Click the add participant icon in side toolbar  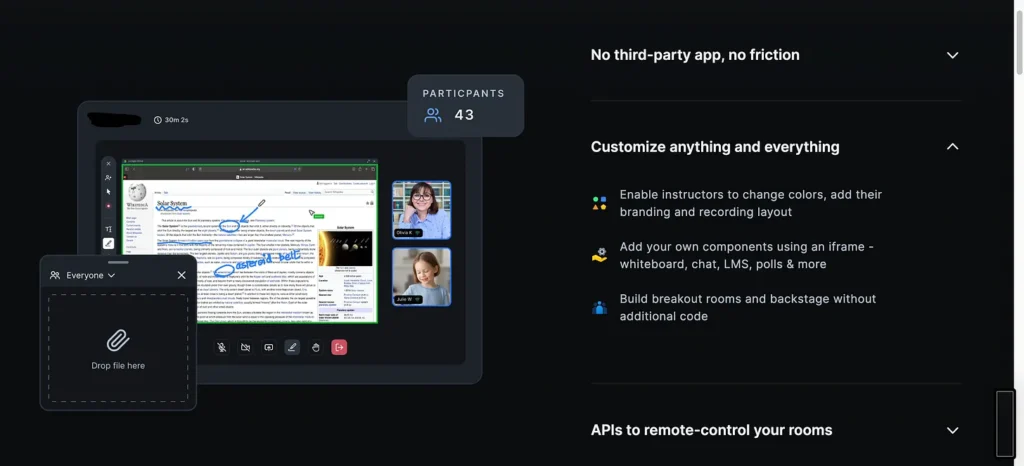[109, 177]
